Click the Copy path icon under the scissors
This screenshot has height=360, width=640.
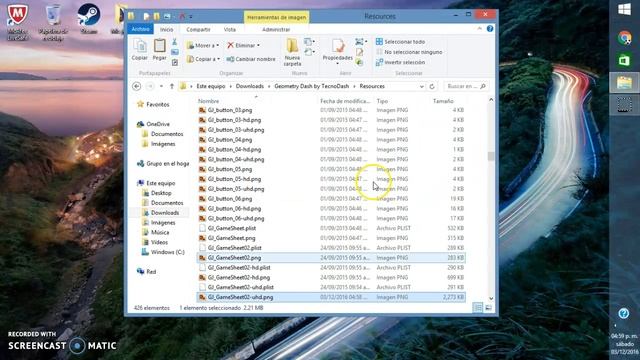[175, 52]
